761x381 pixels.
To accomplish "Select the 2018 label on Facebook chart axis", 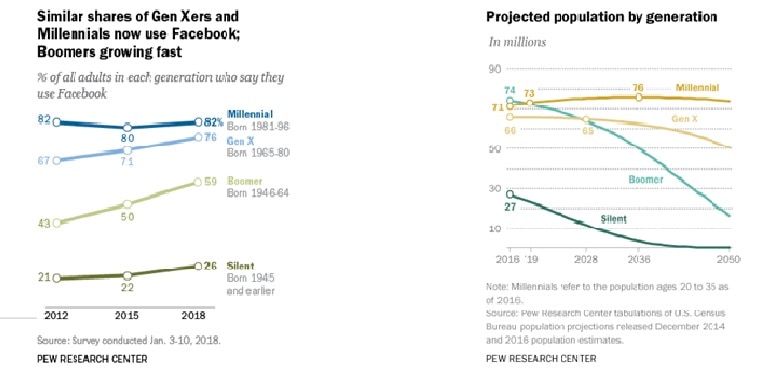I will pos(193,315).
